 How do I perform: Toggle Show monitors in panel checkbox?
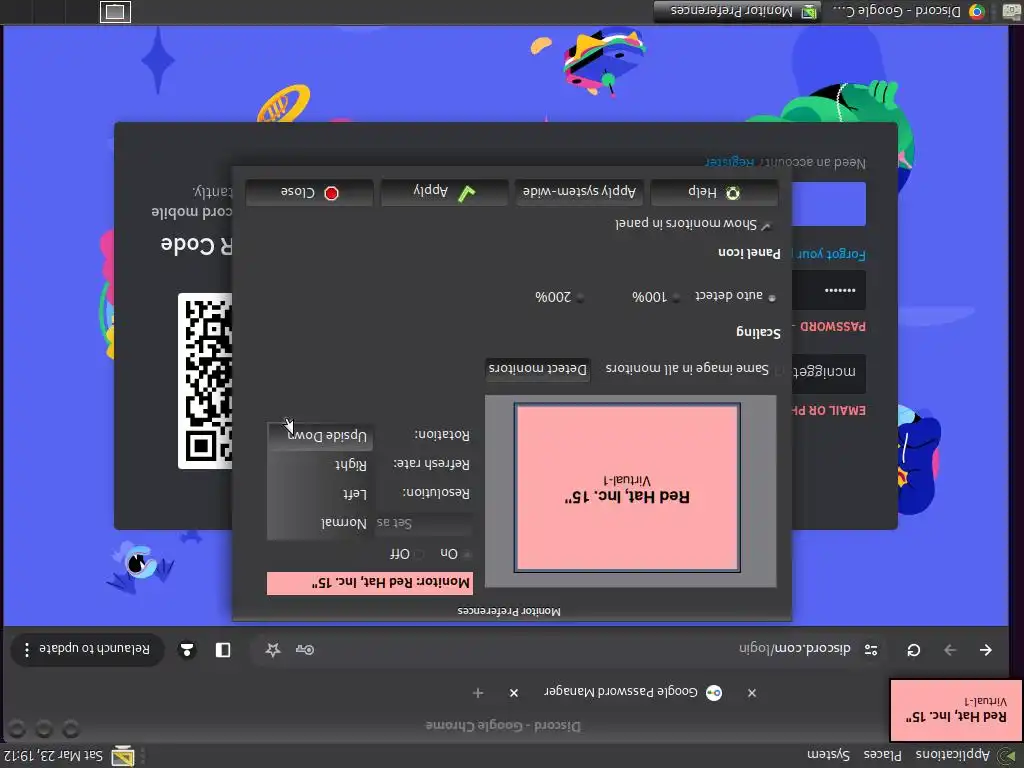(767, 226)
